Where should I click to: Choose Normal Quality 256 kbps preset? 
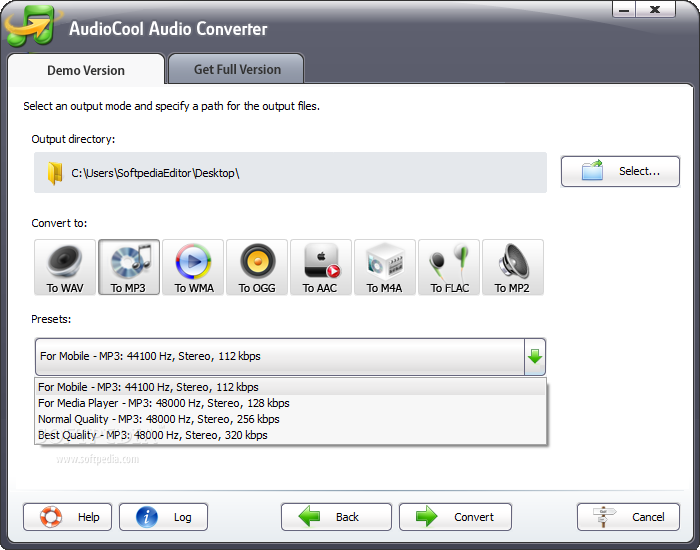coord(290,419)
